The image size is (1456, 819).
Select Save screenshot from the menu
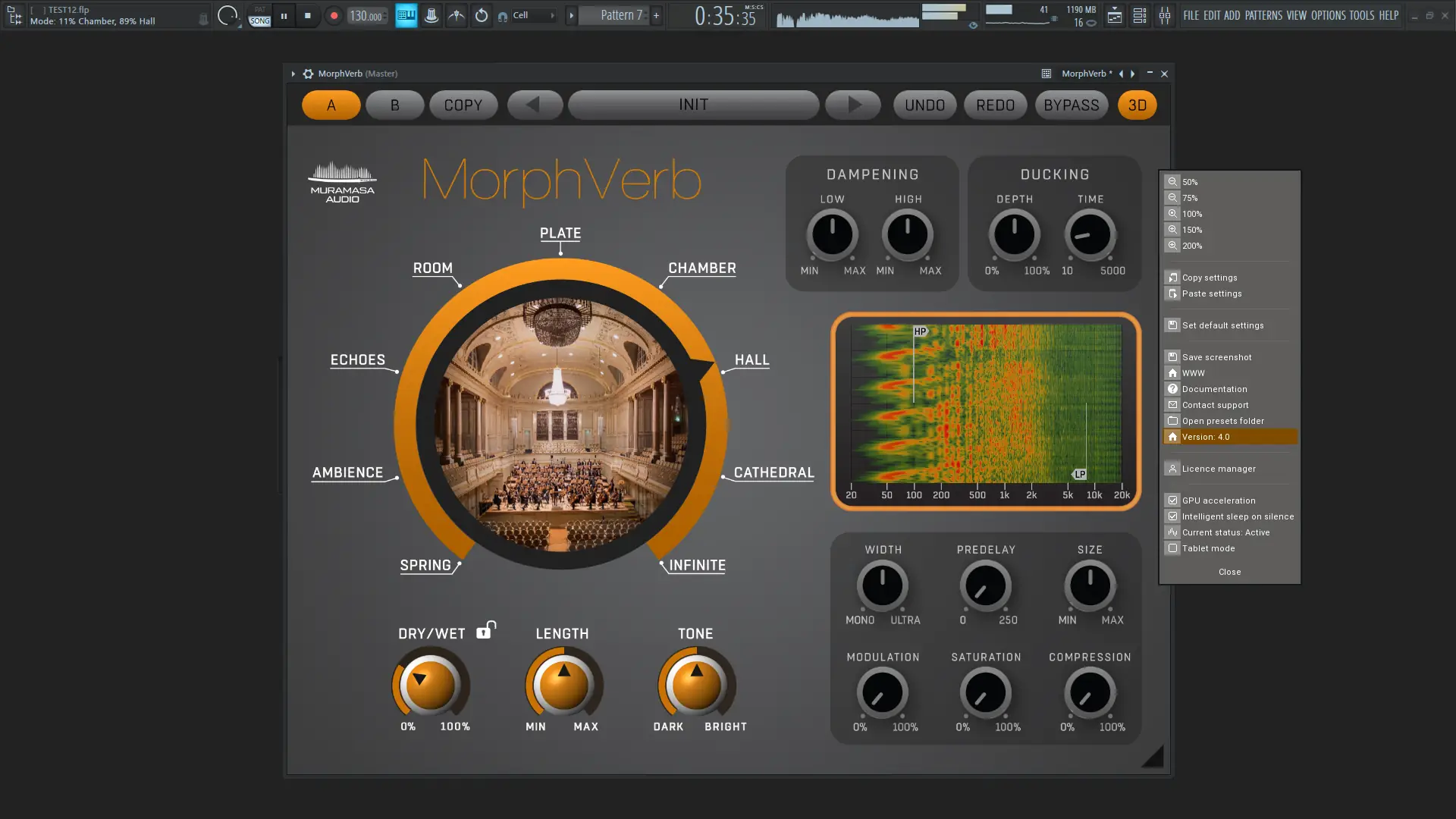pos(1216,356)
